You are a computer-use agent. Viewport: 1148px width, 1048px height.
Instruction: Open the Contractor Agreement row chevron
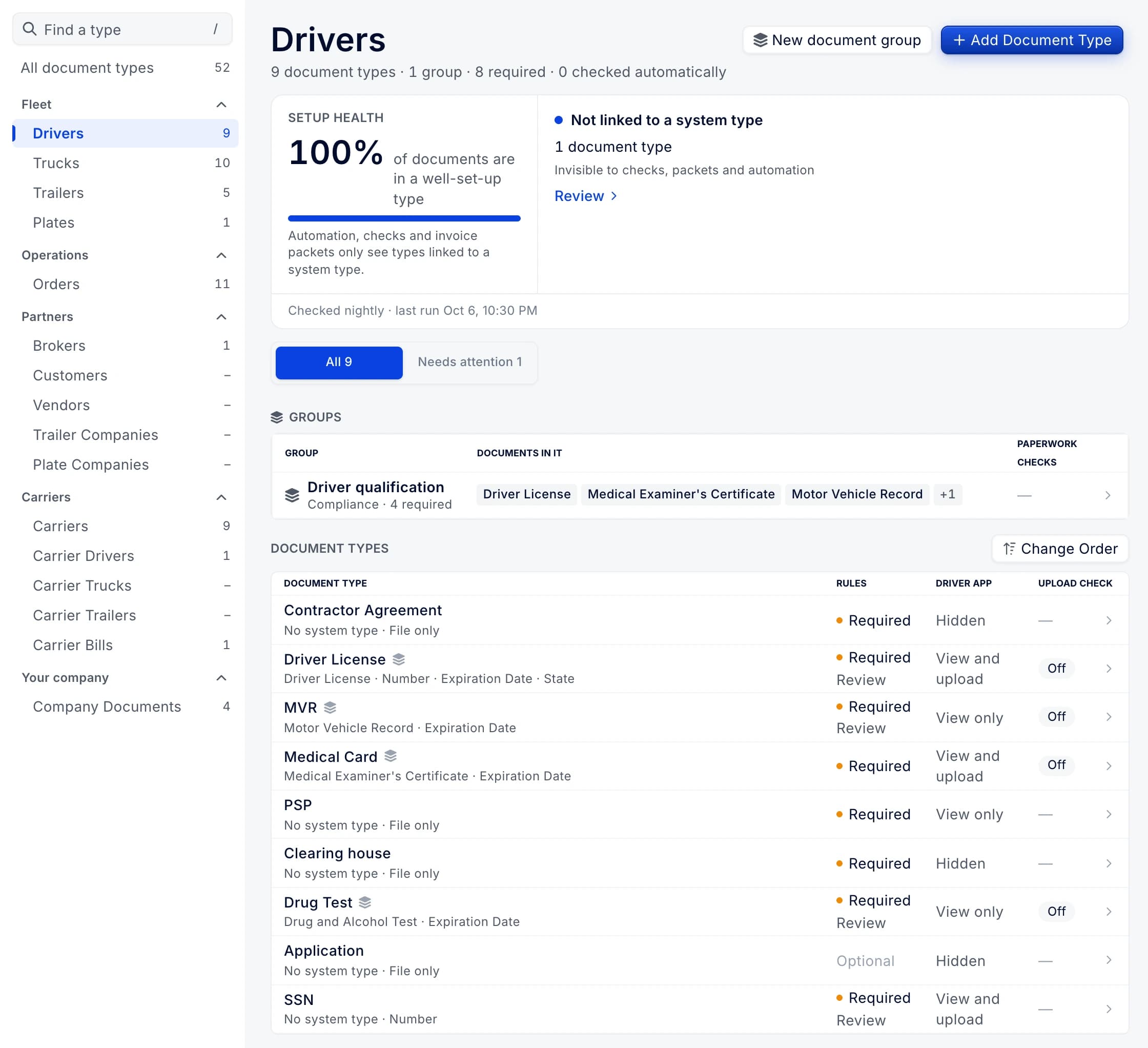(1108, 620)
